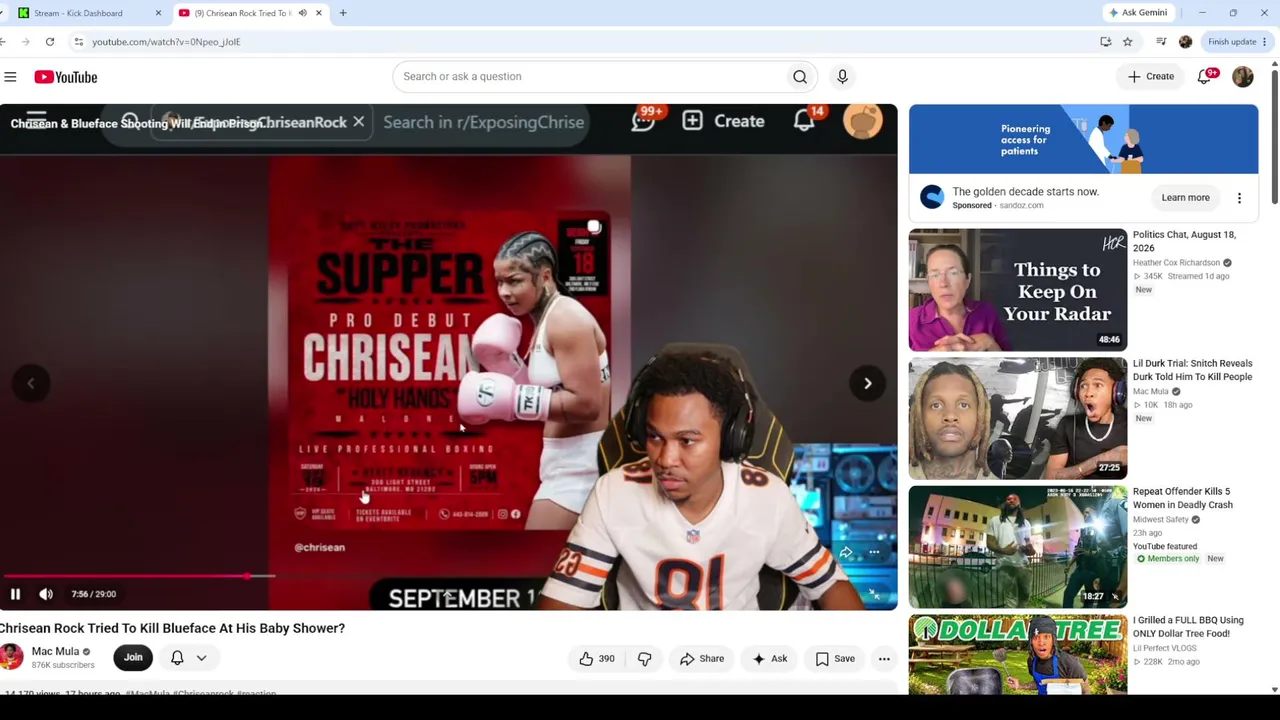Open the Sandoz ad banner image

[1083, 139]
